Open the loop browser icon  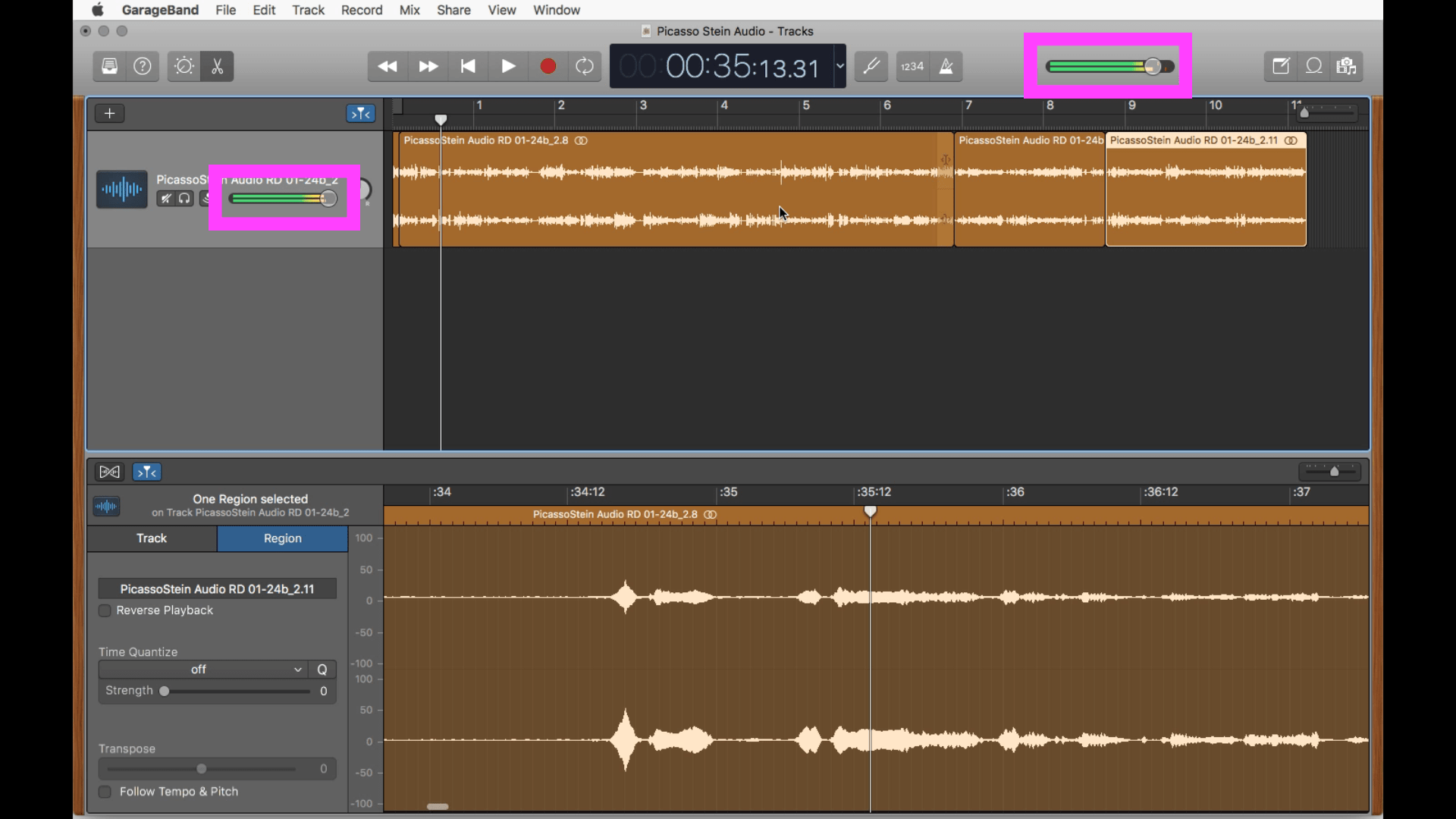[1314, 66]
